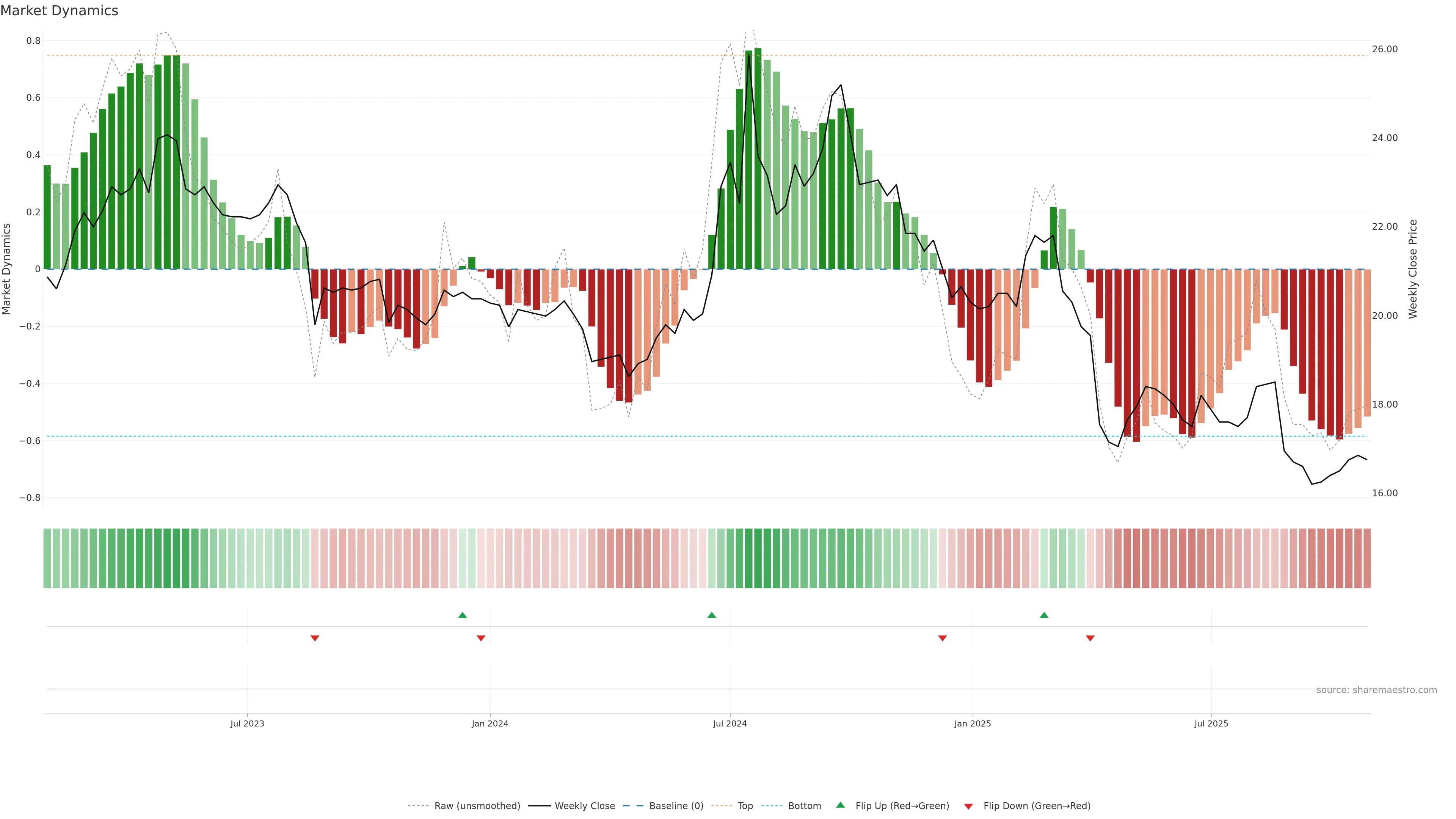Click the Flip Up legend triangle icon
Screen dimensions: 1456x819
pyautogui.click(x=841, y=805)
